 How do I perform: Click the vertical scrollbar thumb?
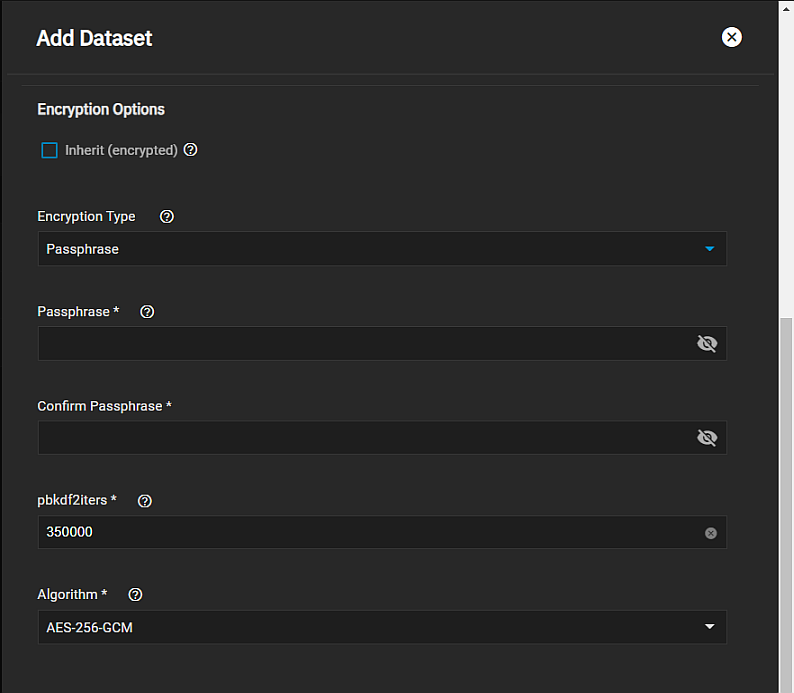click(786, 500)
